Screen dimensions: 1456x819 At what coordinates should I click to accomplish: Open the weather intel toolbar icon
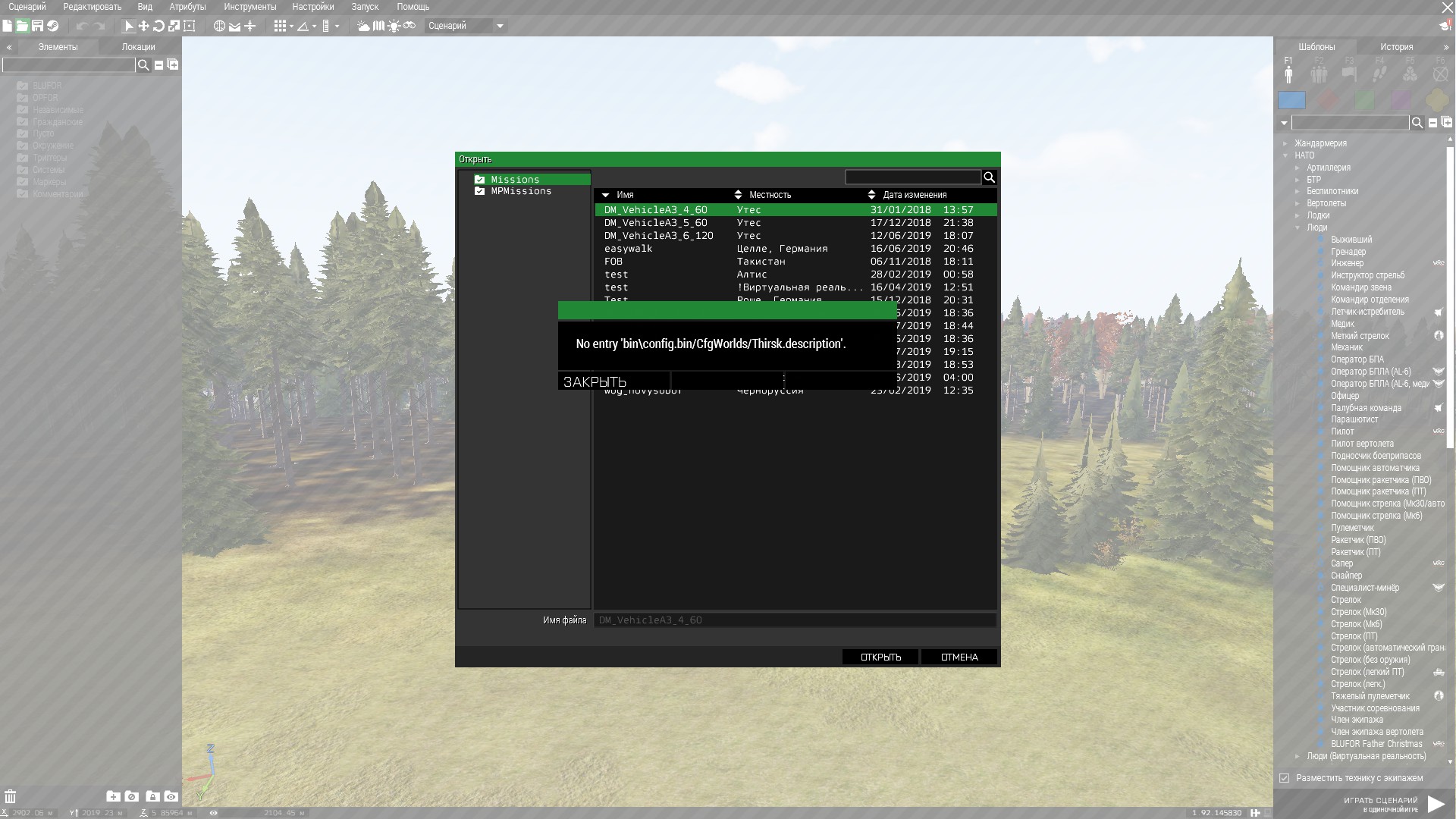363,26
